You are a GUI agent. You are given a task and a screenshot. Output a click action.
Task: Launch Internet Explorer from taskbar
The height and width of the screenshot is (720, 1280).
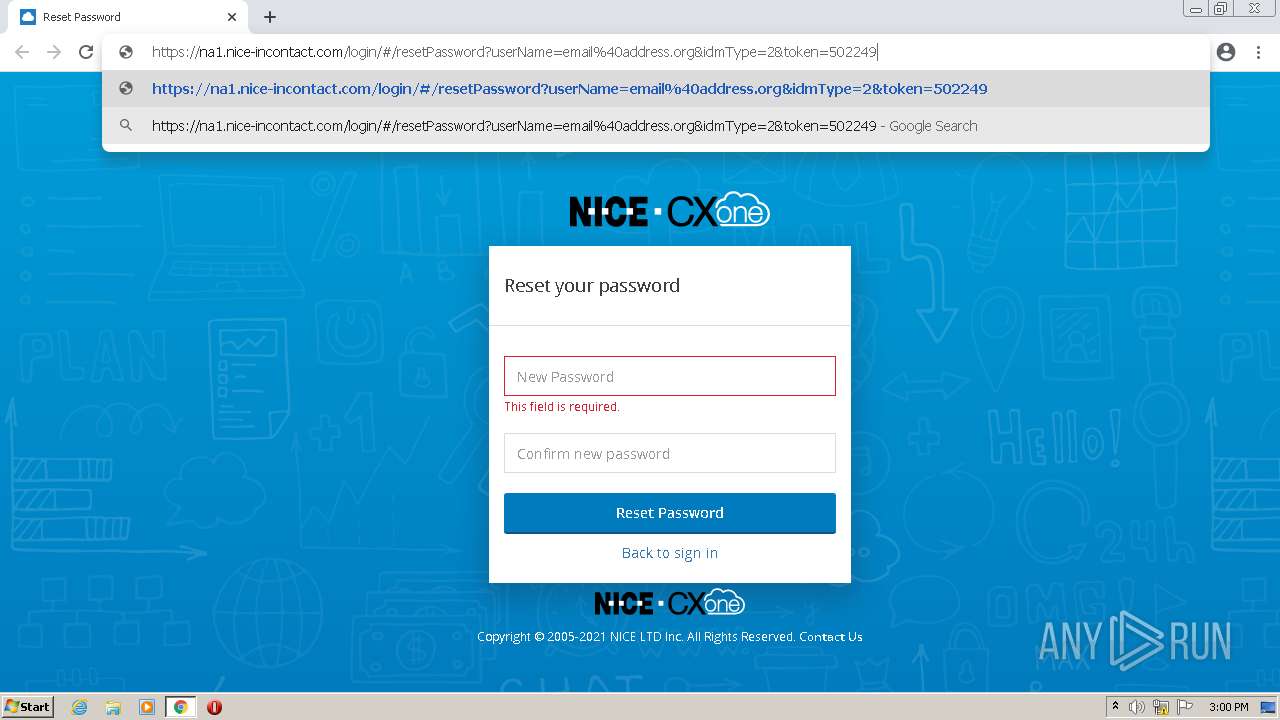click(x=79, y=707)
